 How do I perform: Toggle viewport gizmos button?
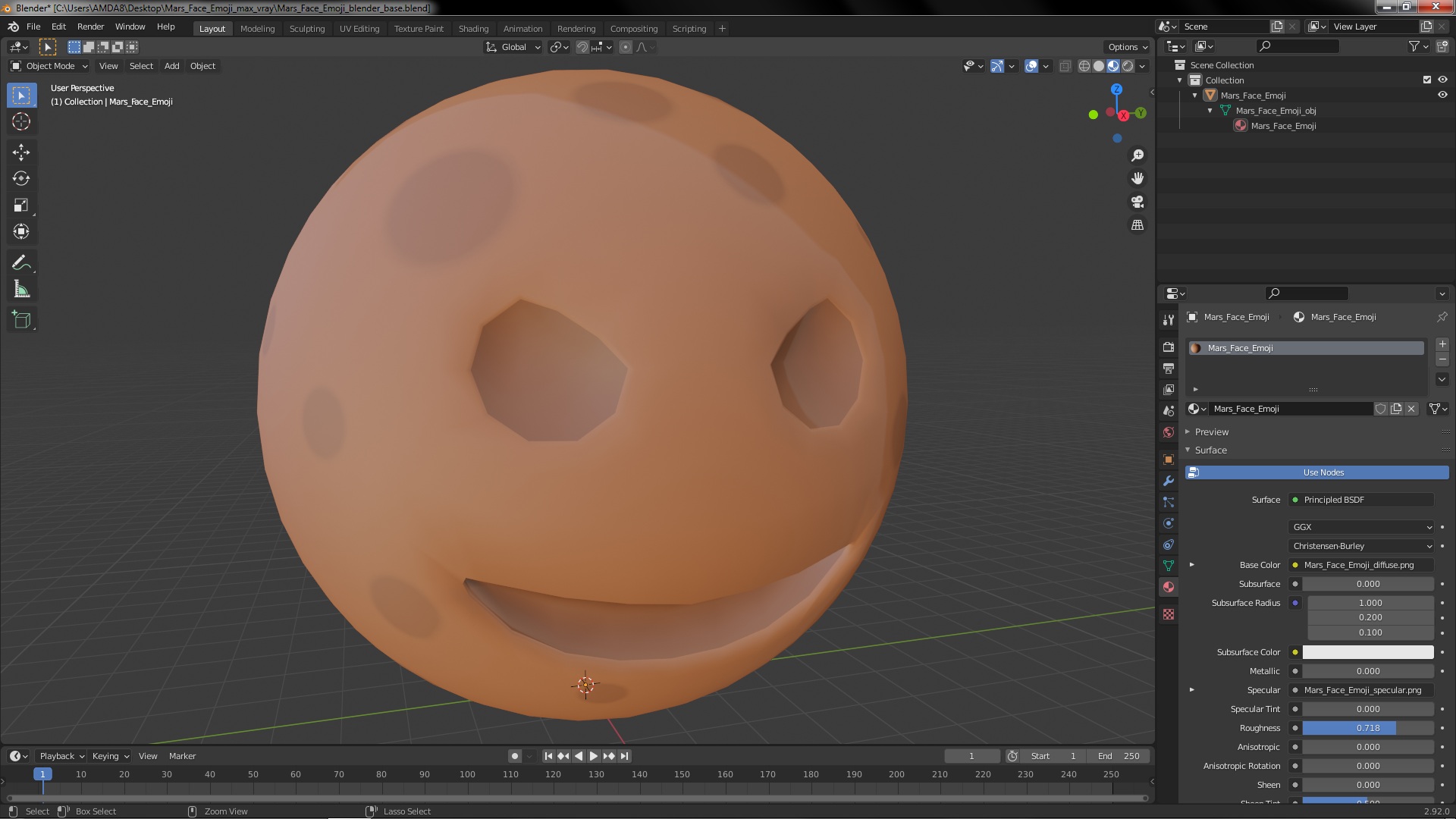pos(997,66)
